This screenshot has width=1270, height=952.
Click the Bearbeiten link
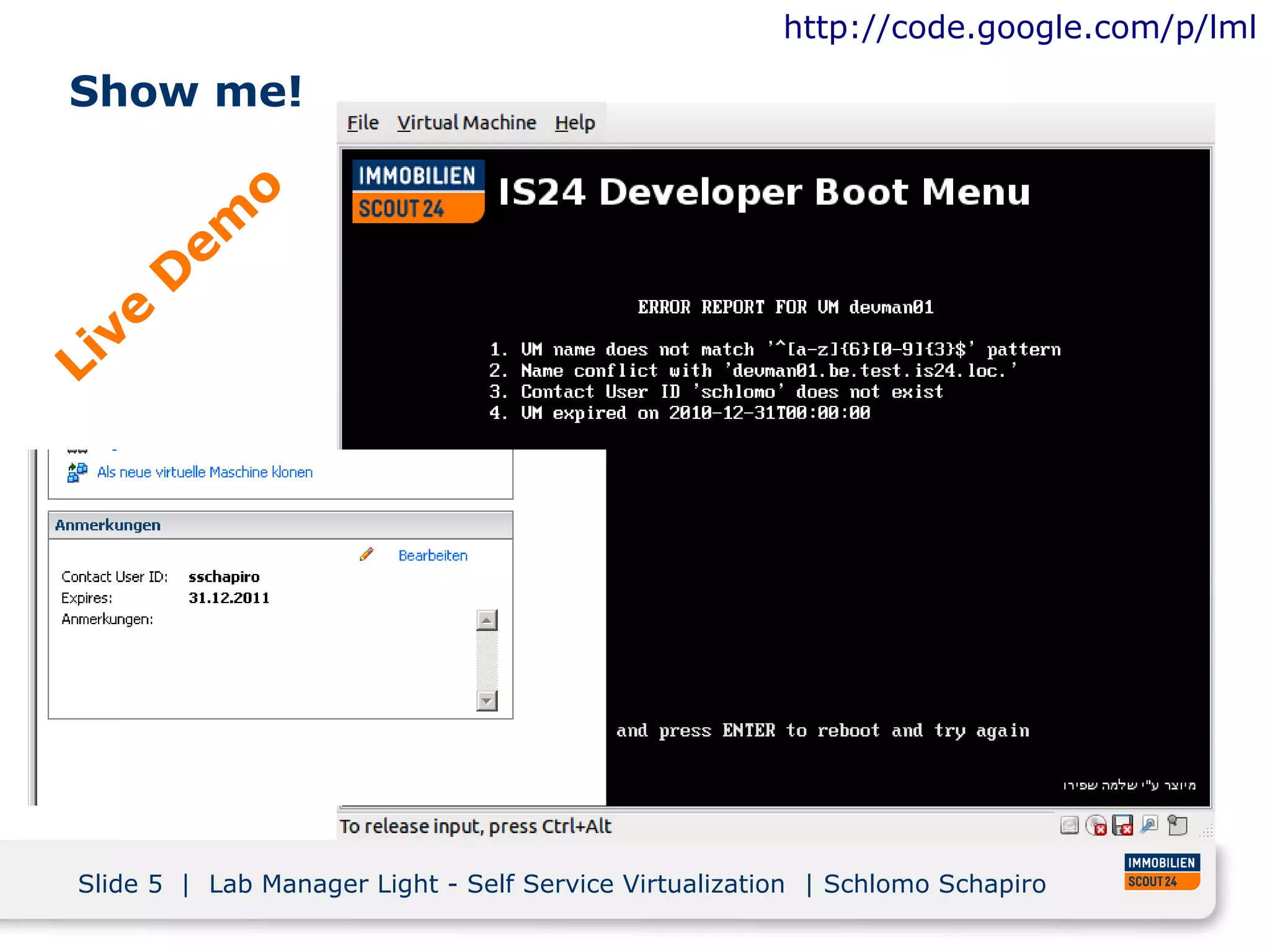433,555
